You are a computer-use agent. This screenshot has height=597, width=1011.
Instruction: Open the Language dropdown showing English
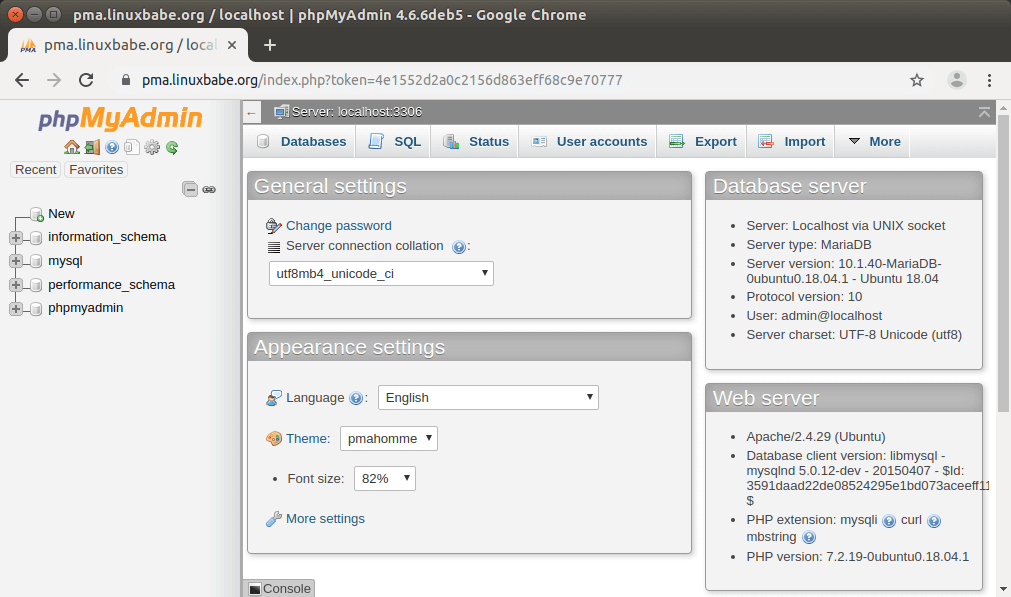pos(488,398)
